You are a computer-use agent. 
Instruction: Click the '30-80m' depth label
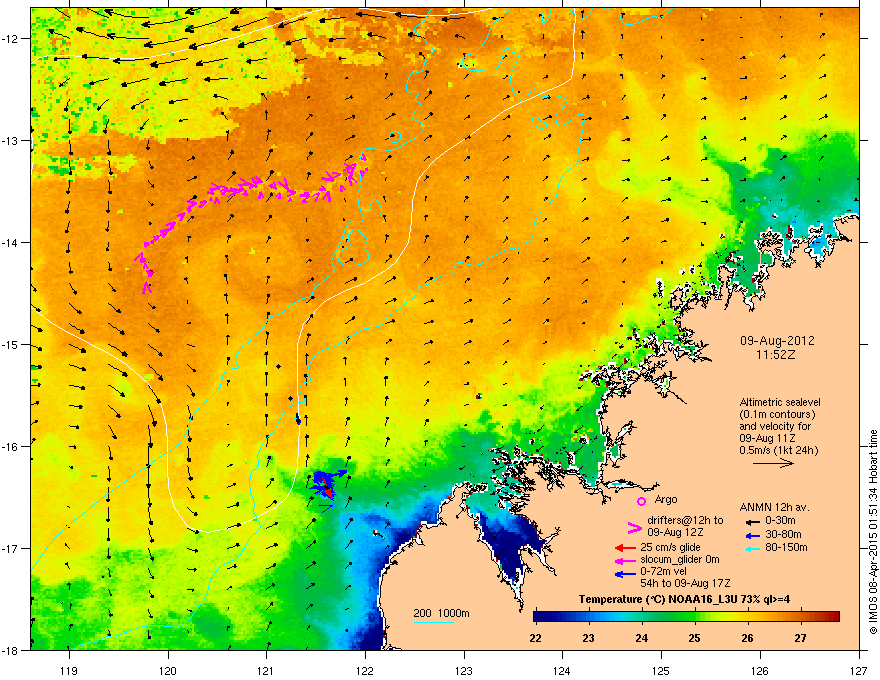783,535
